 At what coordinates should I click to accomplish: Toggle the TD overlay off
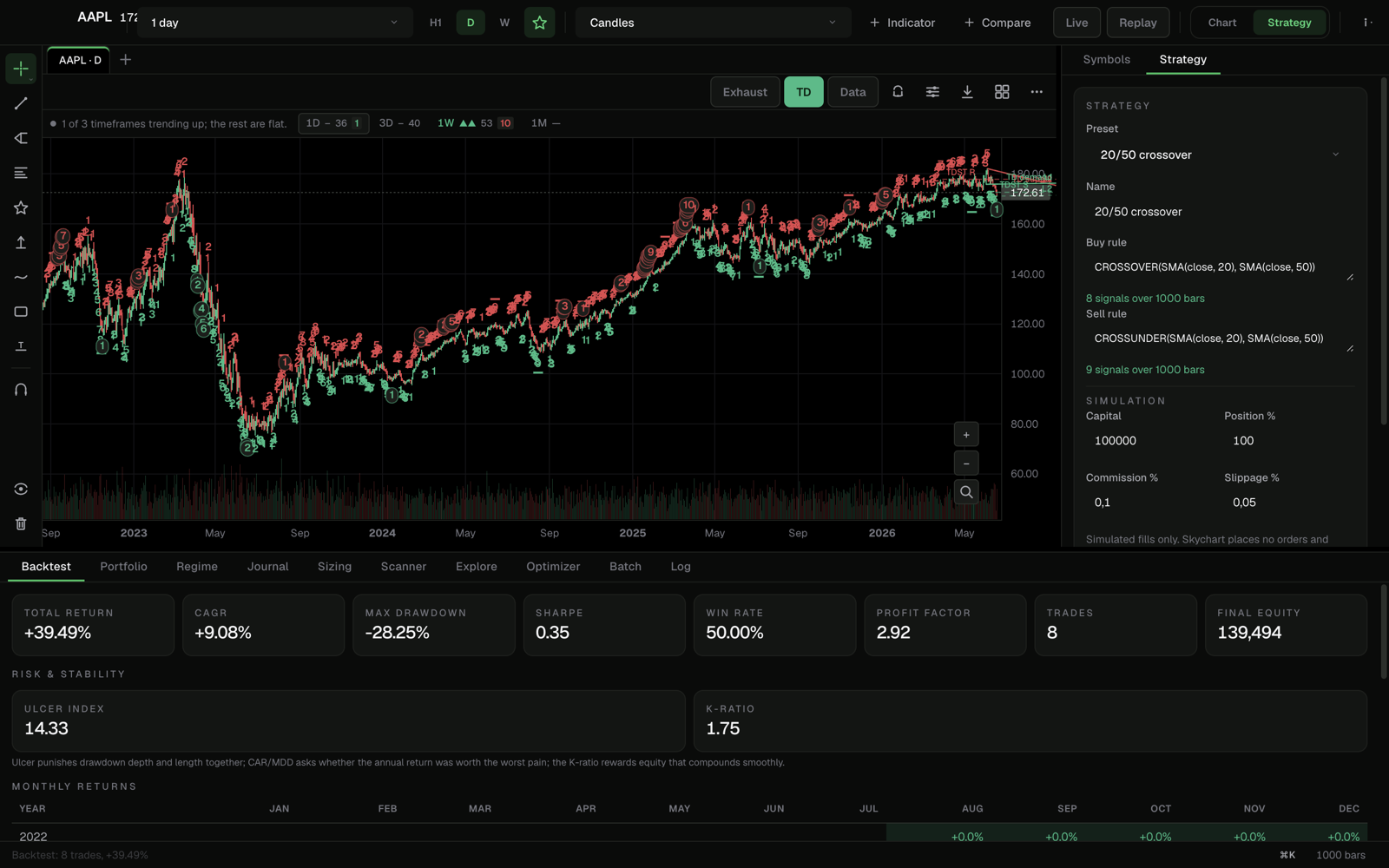804,92
